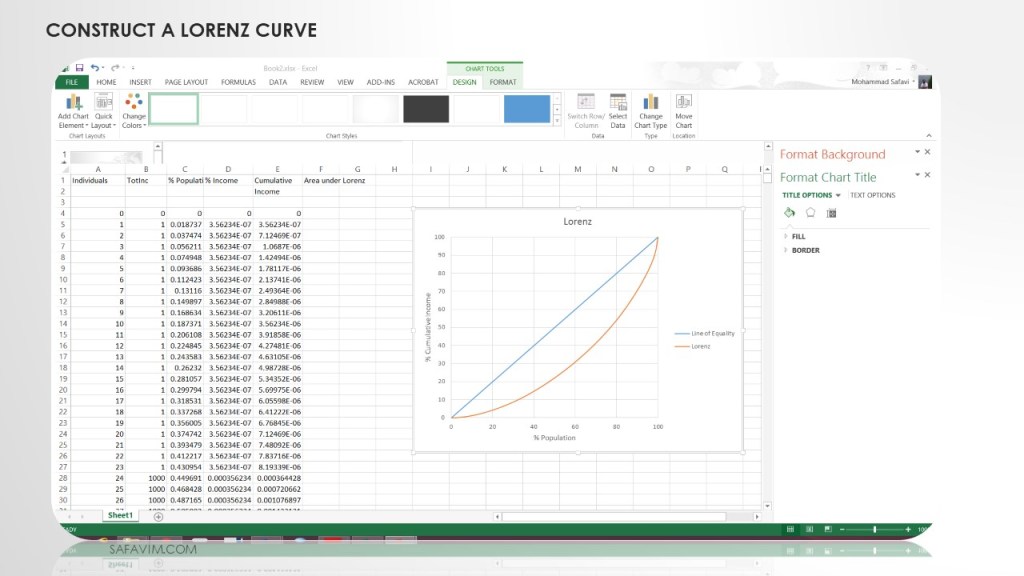Adjust the zoom slider in status bar
The width and height of the screenshot is (1024, 576).
pyautogui.click(x=874, y=529)
